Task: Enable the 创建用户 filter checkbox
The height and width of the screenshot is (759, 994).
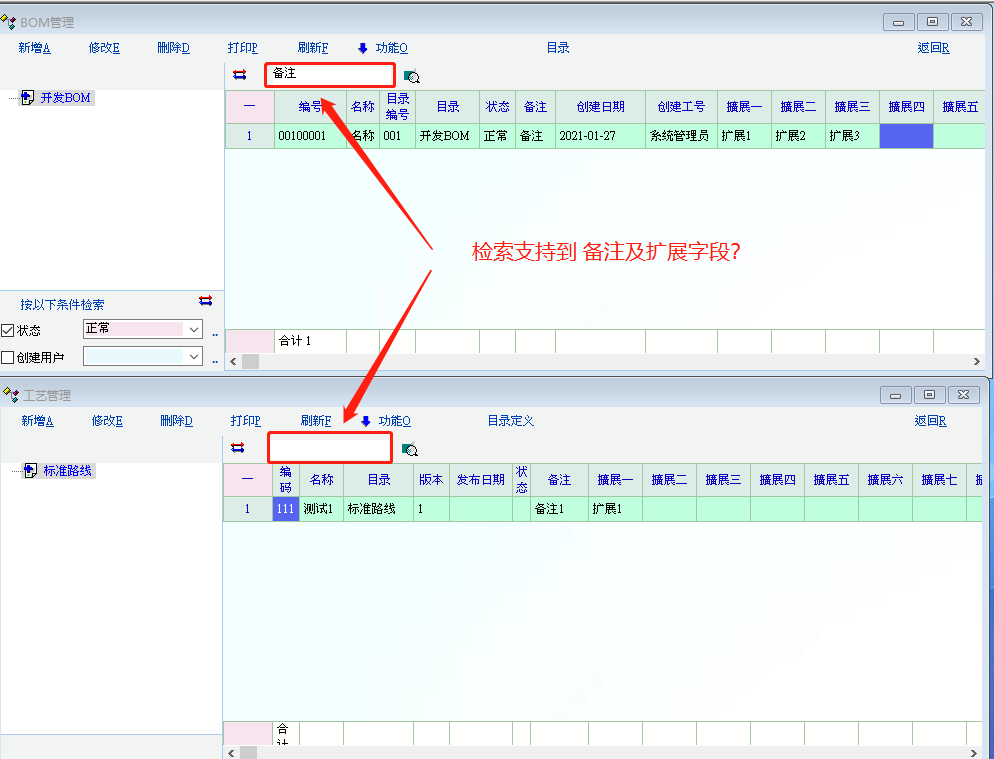Action: [x=8, y=357]
